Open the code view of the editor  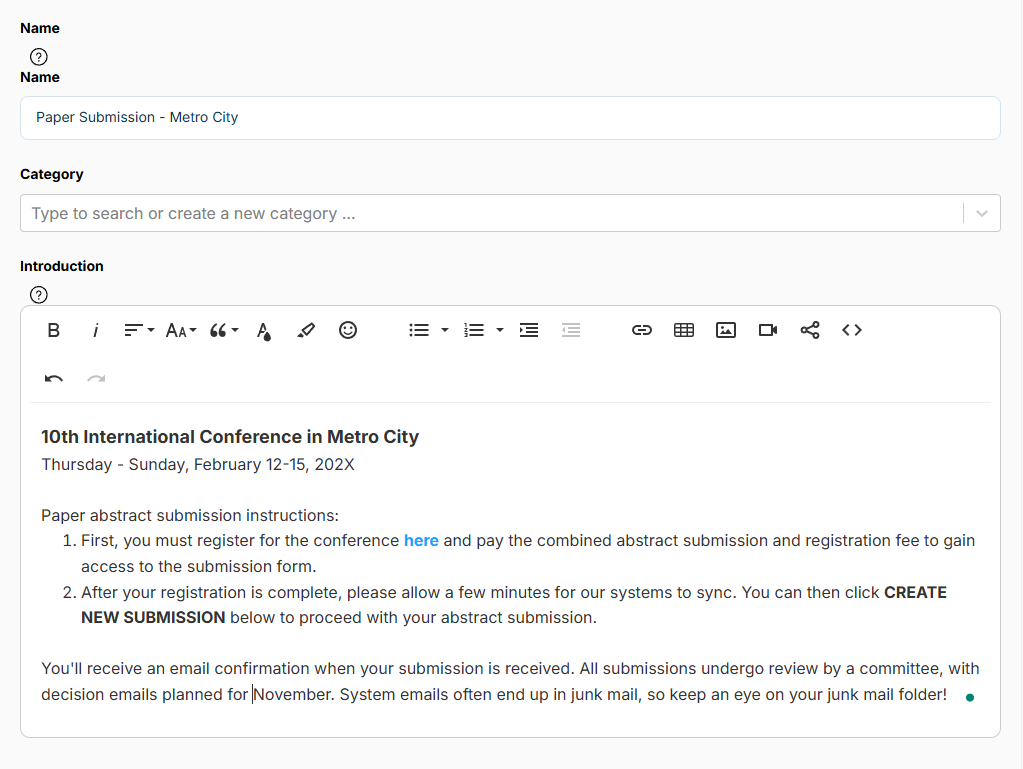pos(852,330)
